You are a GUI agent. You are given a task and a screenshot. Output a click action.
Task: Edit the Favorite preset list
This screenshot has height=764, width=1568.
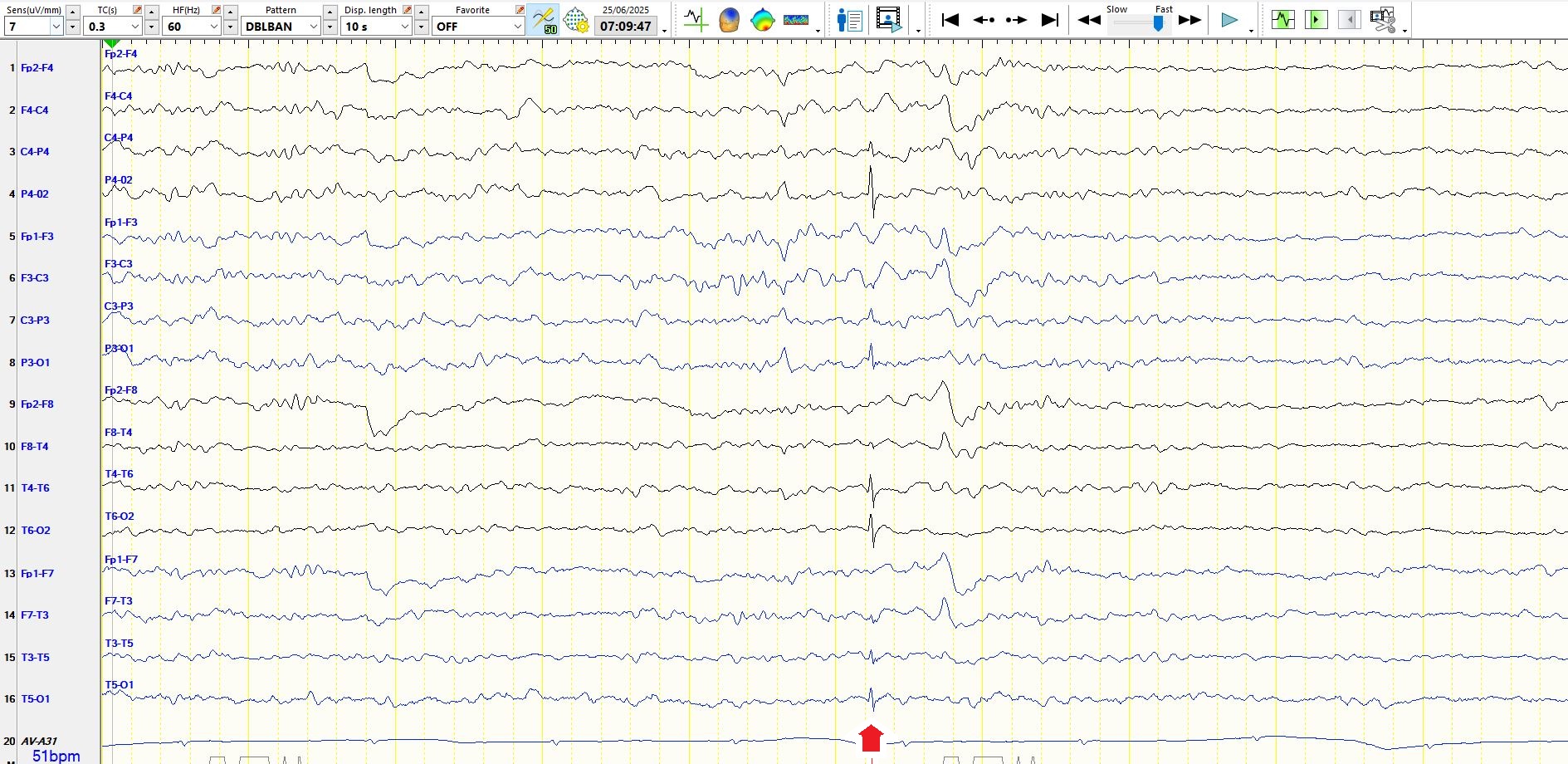520,10
